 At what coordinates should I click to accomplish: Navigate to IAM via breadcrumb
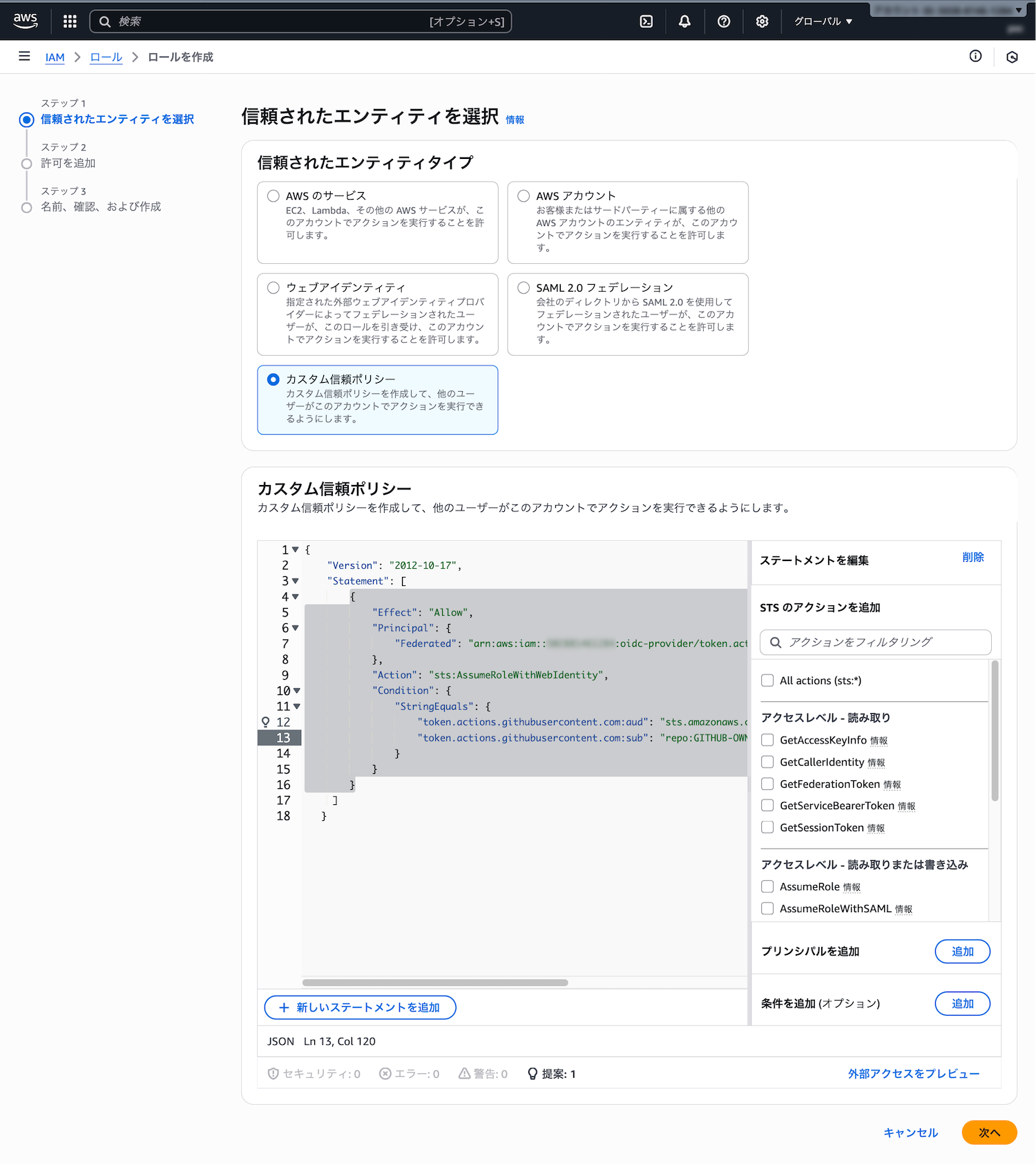[55, 57]
